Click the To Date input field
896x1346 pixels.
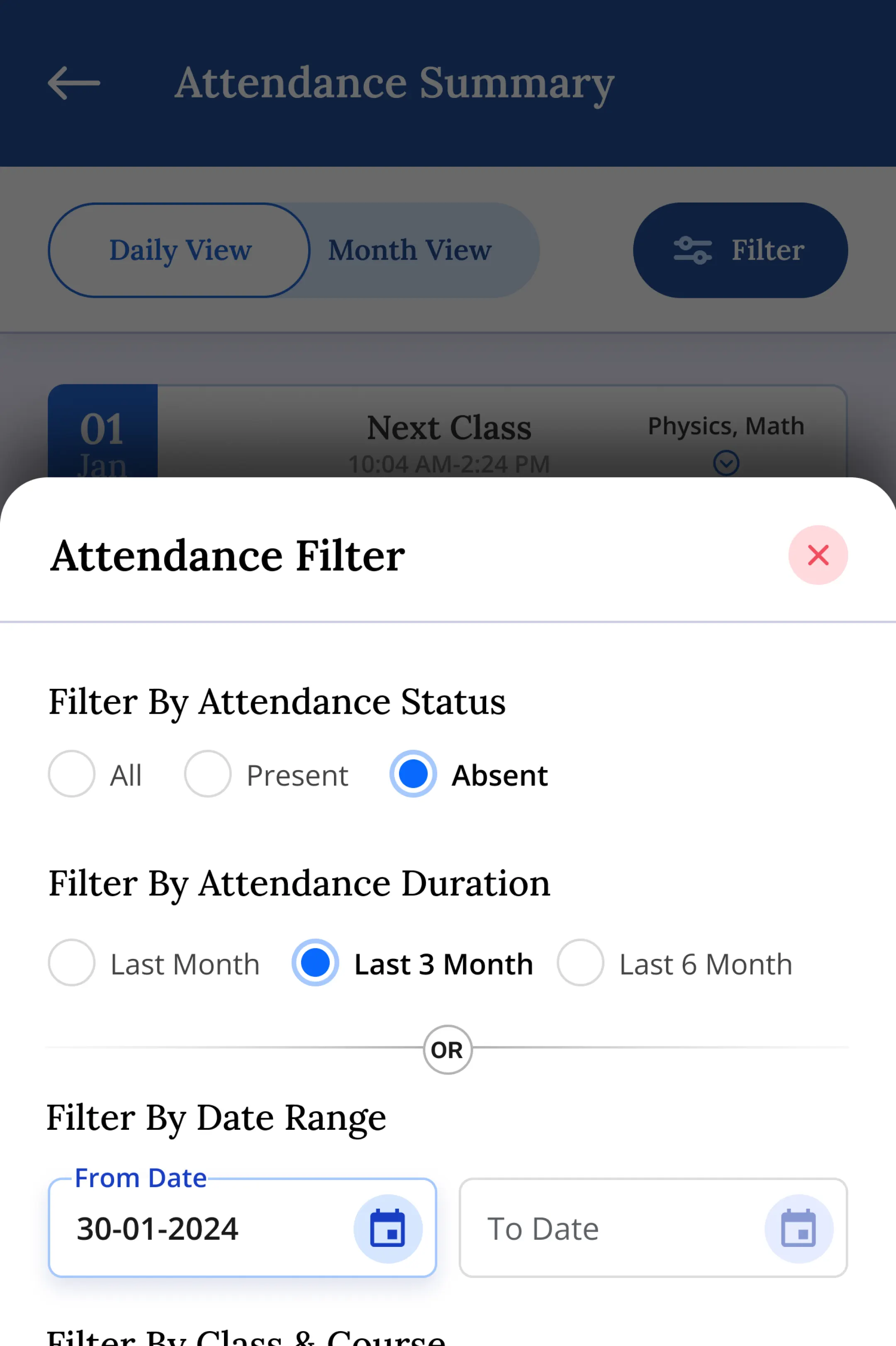click(x=611, y=1228)
